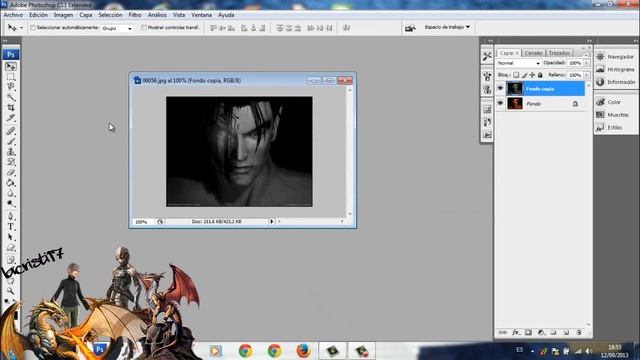Switch to the Canales tab
The image size is (640, 360).
533,53
